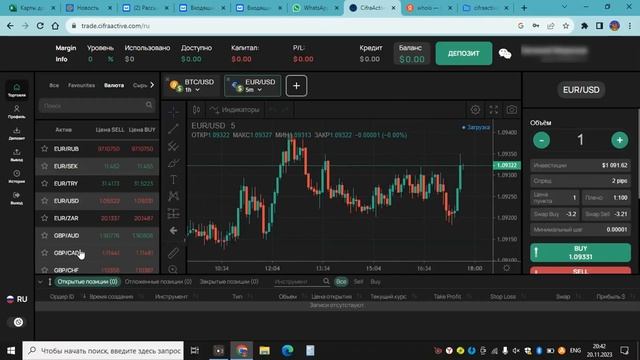Click the search icon in Инструмент filter
This screenshot has height=360, width=640.
click(x=326, y=281)
